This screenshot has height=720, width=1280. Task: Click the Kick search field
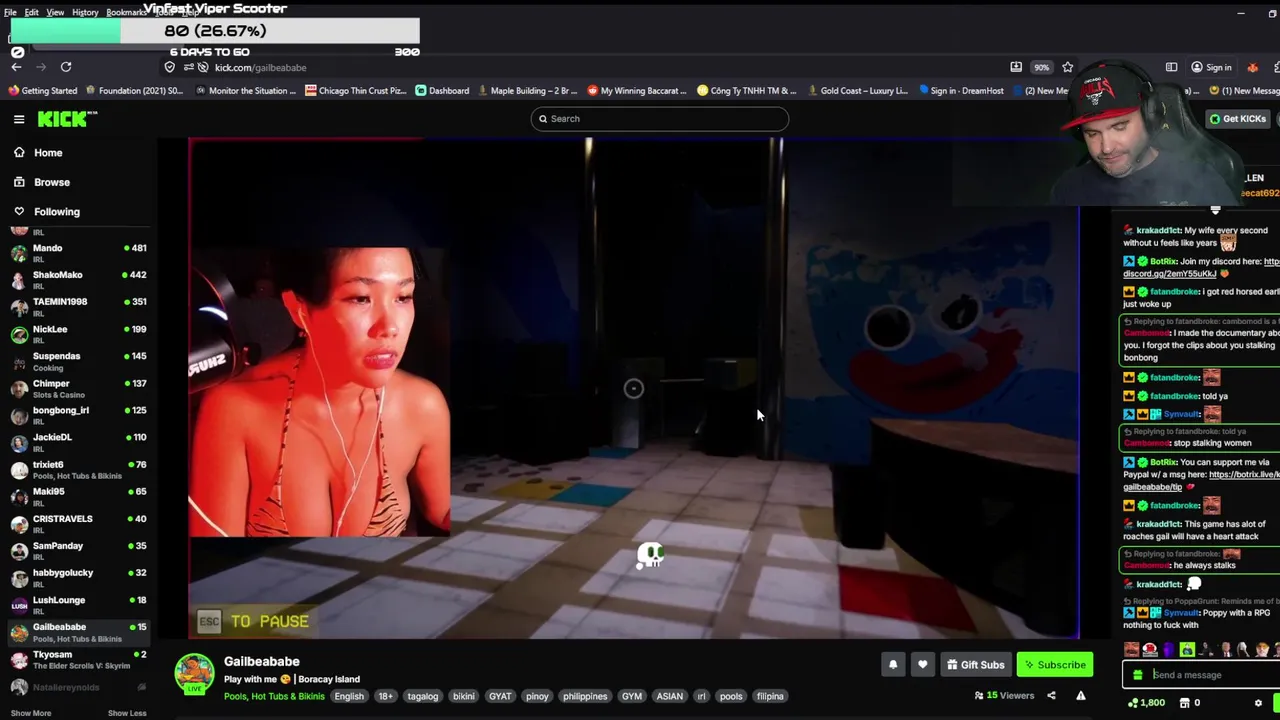pyautogui.click(x=659, y=119)
